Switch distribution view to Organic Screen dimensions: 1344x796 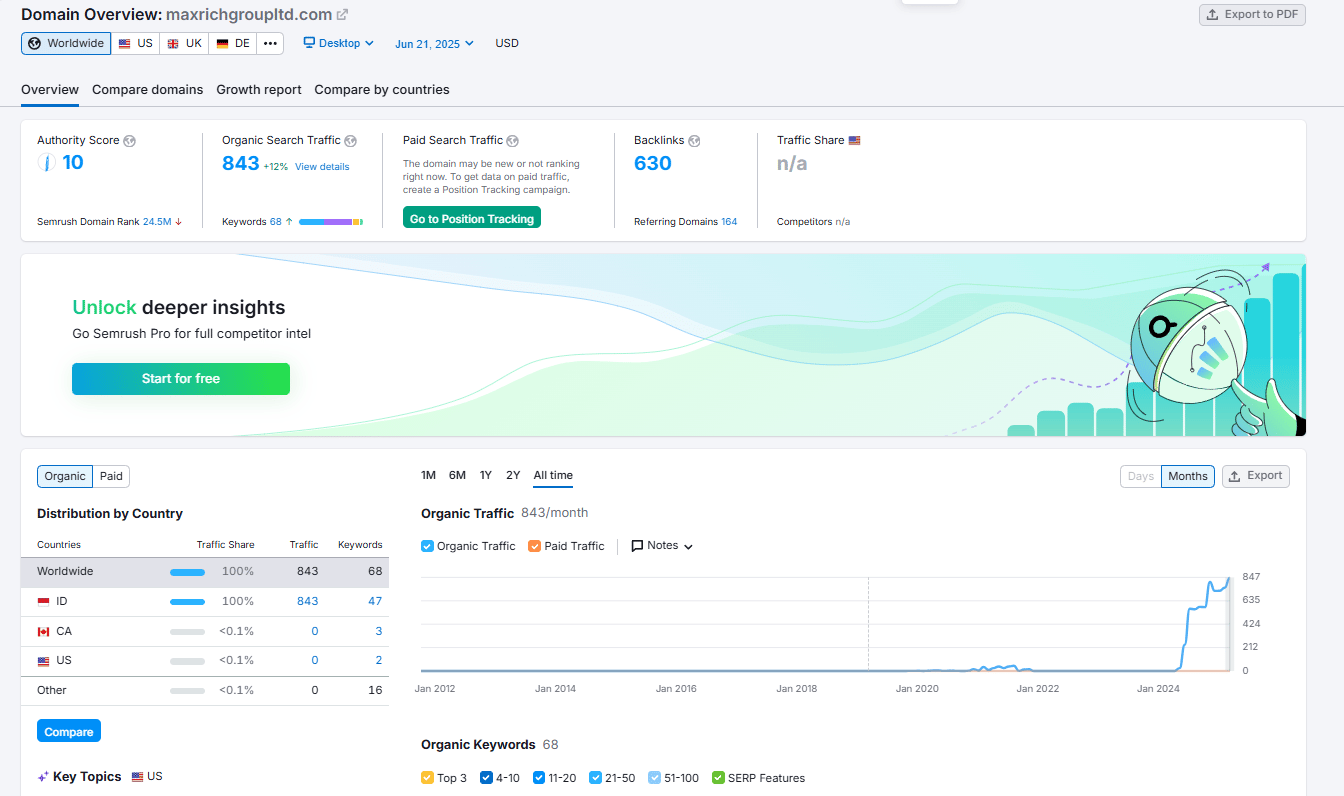click(65, 476)
